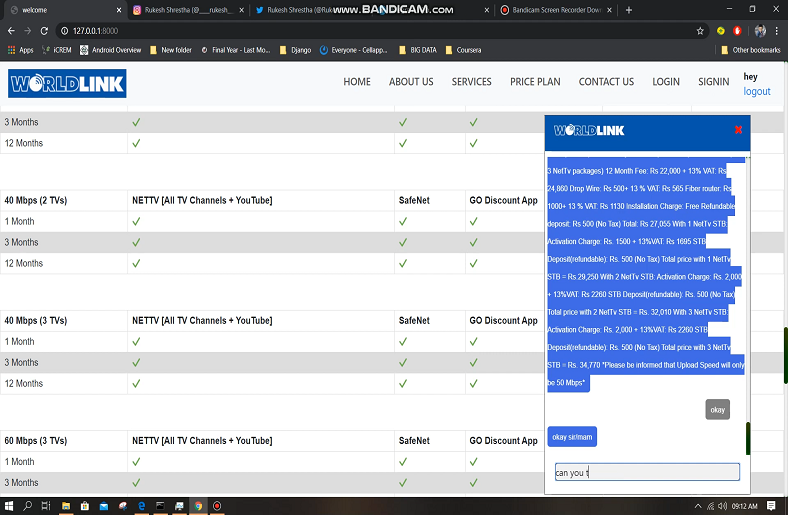
Task: Show hidden tray icons chevron
Action: (698, 506)
